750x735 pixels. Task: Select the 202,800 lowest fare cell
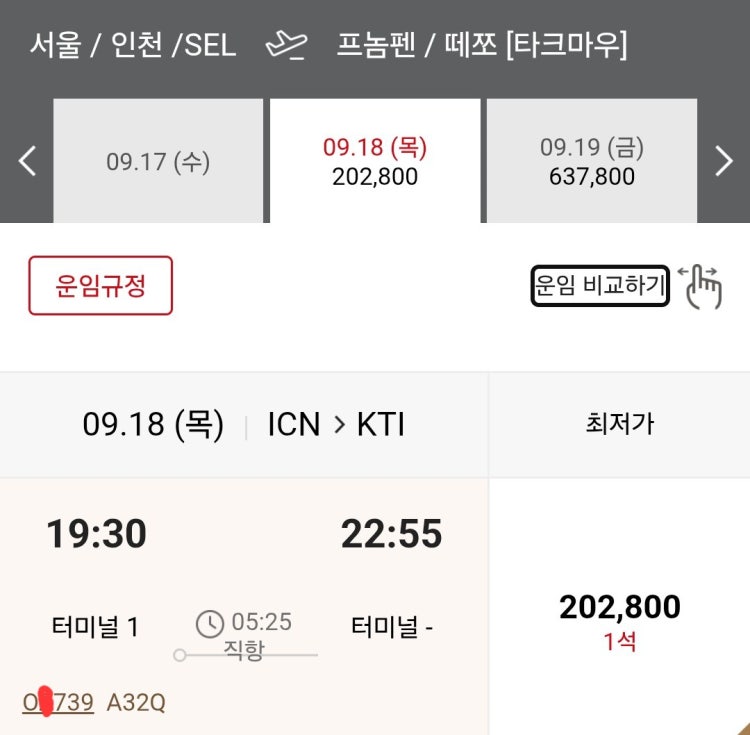click(619, 607)
